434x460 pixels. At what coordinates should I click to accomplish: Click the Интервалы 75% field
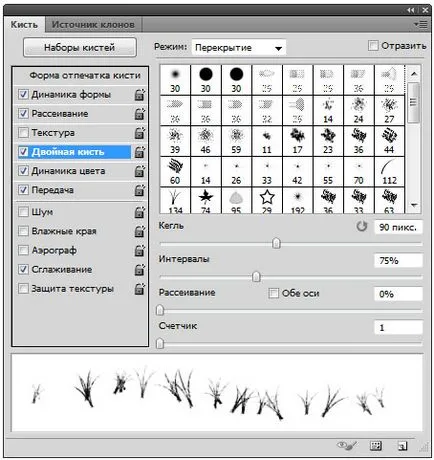coord(398,261)
